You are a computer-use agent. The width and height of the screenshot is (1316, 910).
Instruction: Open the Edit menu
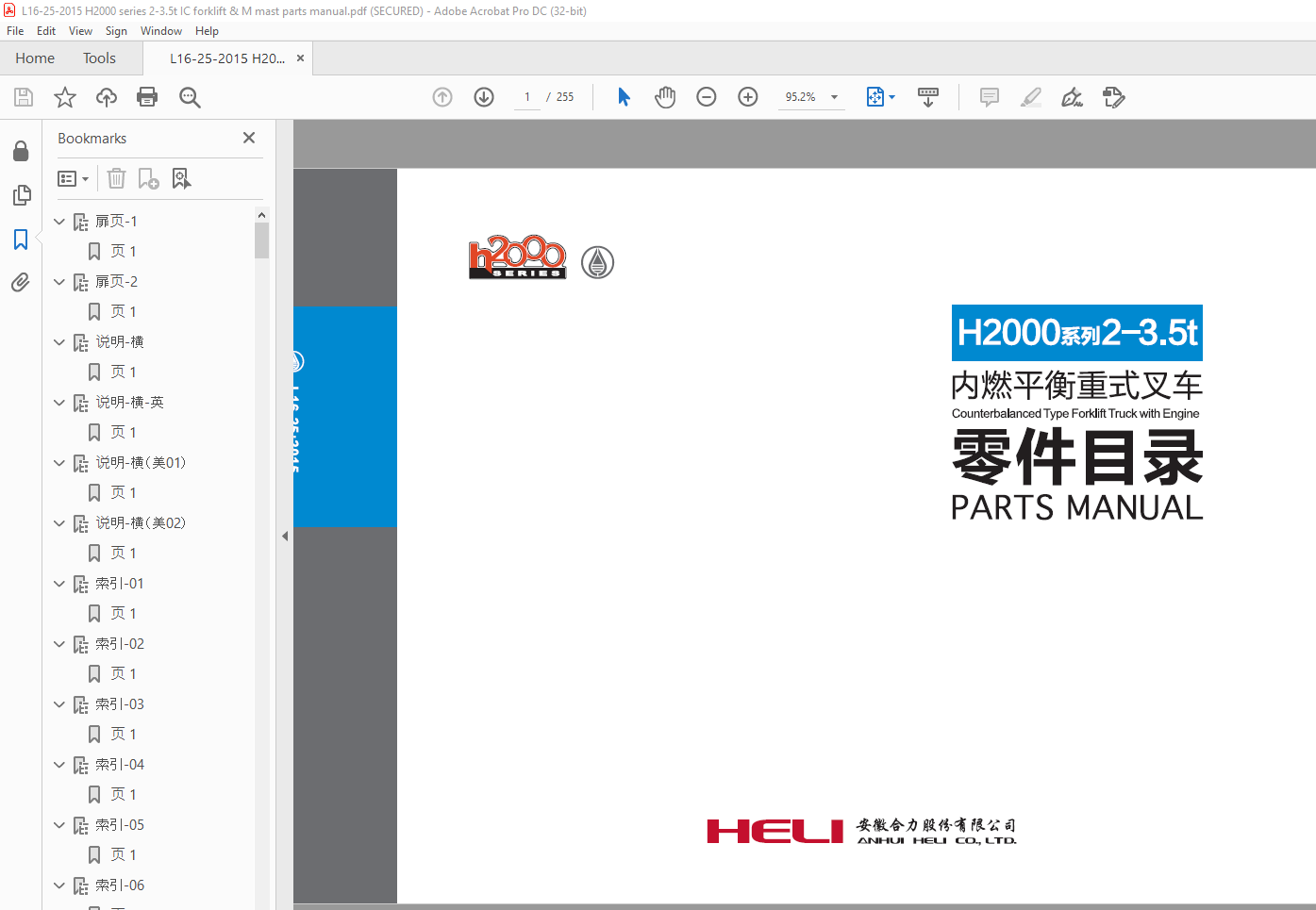point(46,31)
